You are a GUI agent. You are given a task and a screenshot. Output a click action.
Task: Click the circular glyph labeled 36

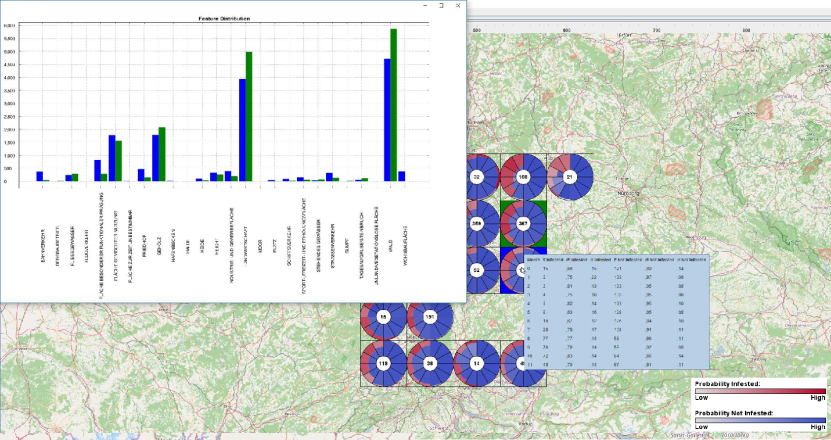pos(430,364)
